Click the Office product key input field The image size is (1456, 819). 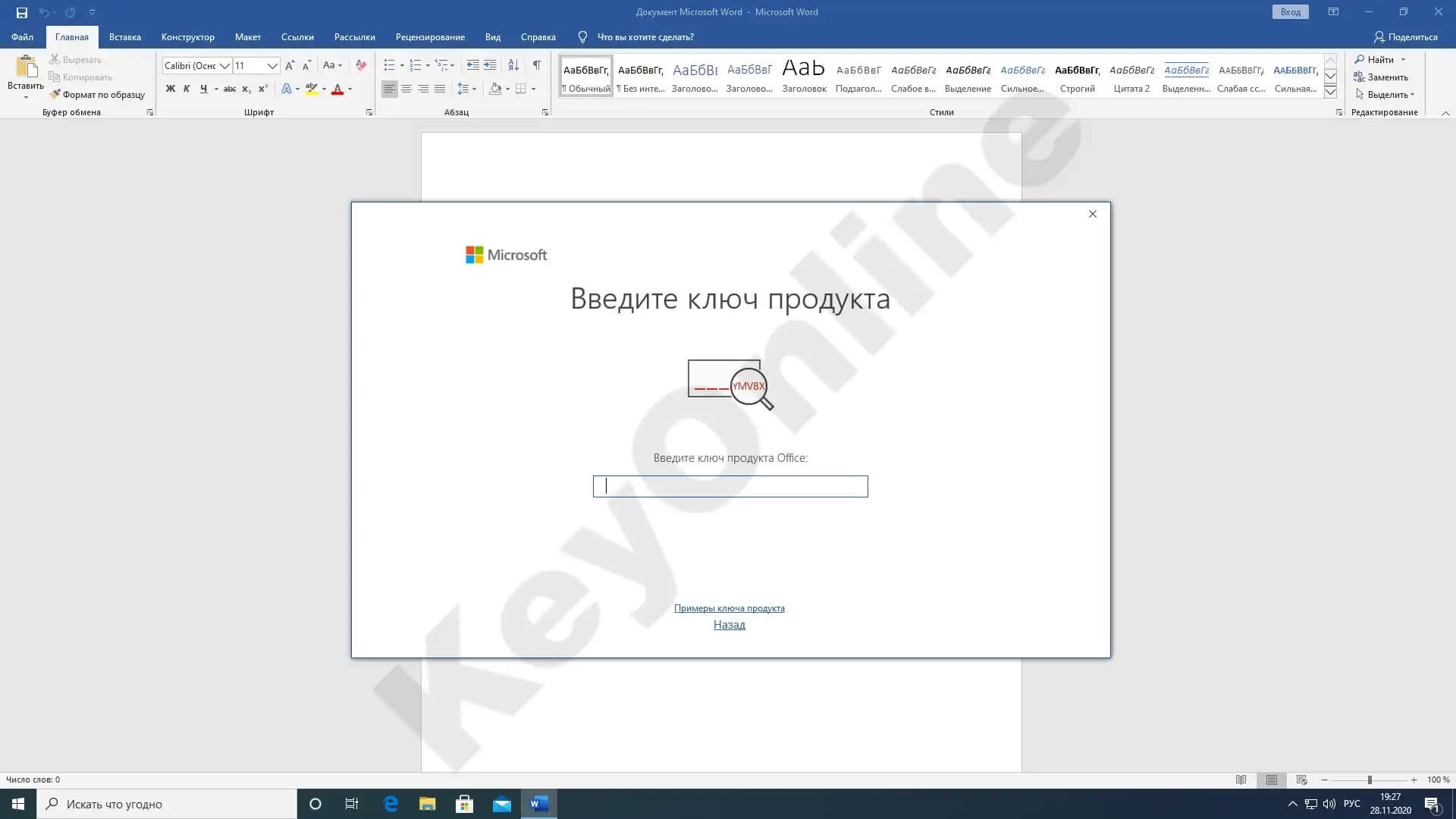tap(730, 486)
